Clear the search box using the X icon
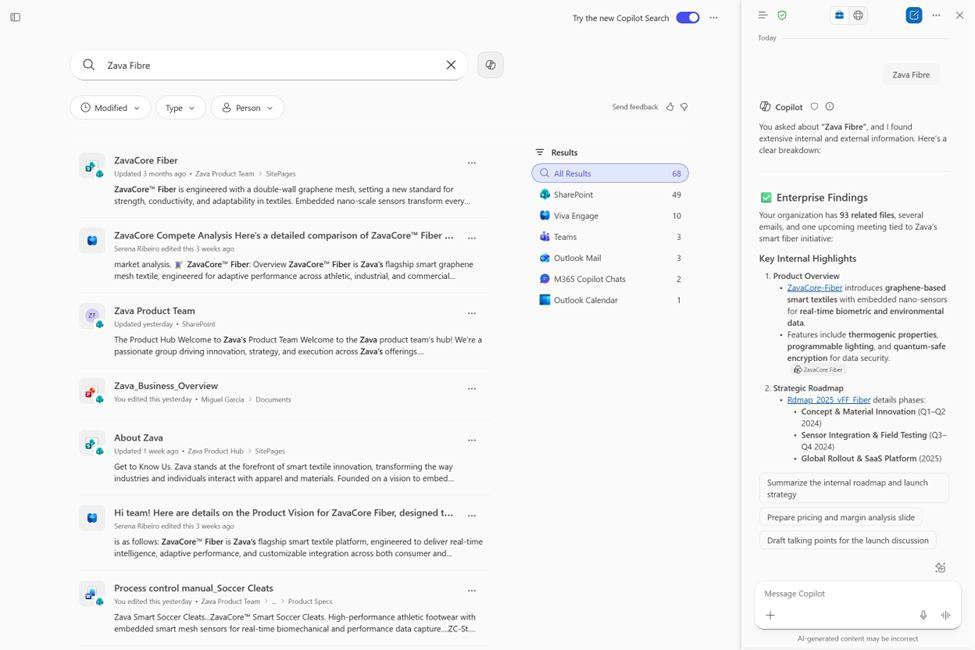This screenshot has height=650, width=975. (x=451, y=64)
